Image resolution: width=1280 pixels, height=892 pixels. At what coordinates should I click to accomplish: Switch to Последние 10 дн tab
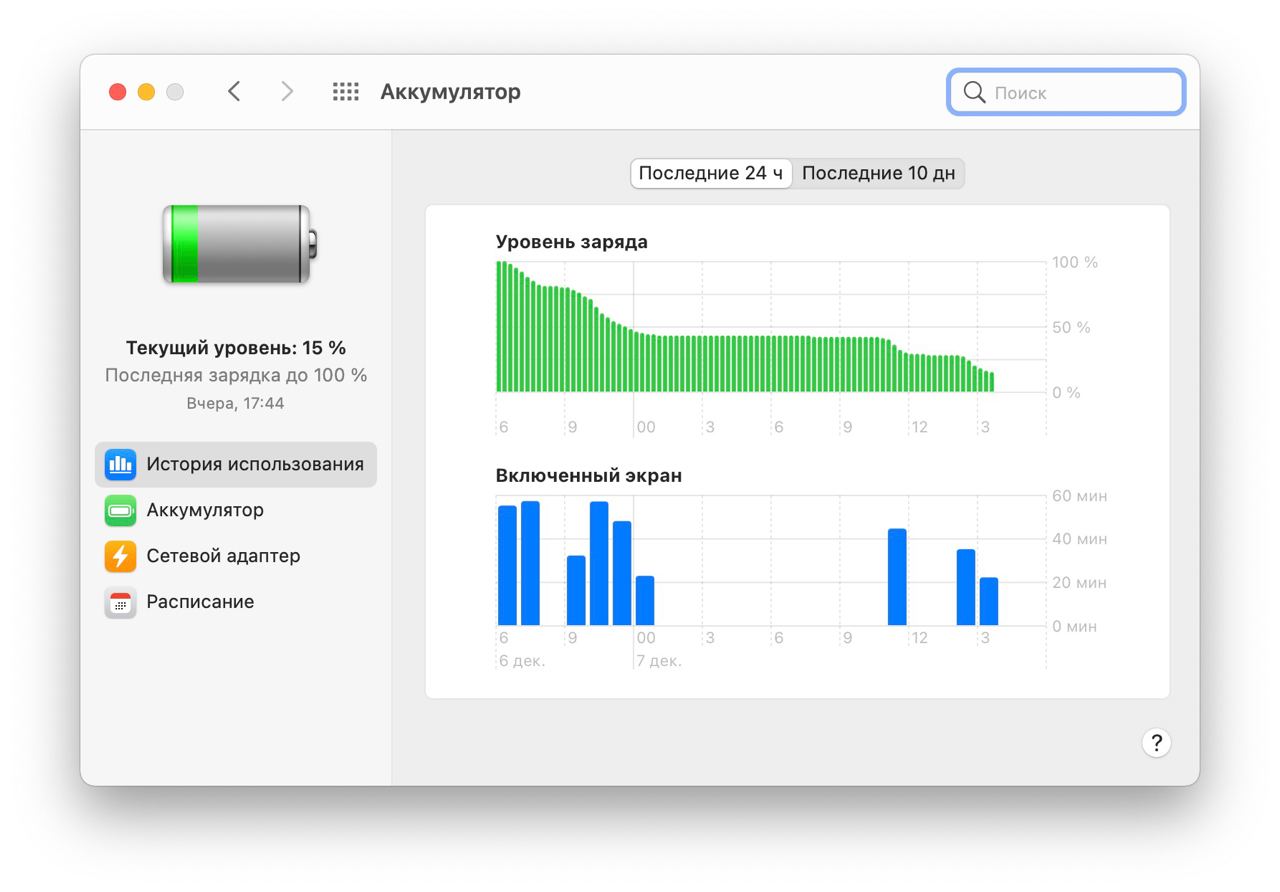879,173
